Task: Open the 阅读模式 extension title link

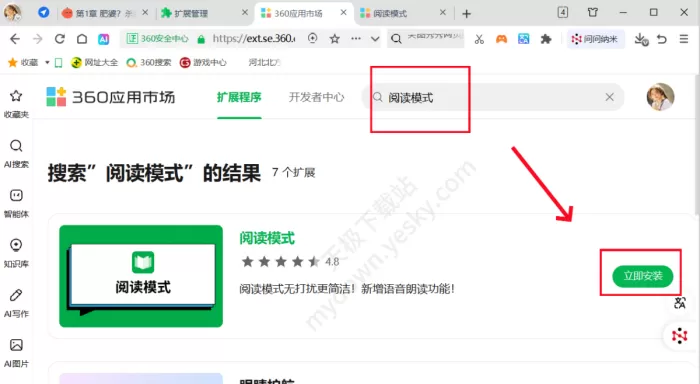Action: click(x=267, y=238)
